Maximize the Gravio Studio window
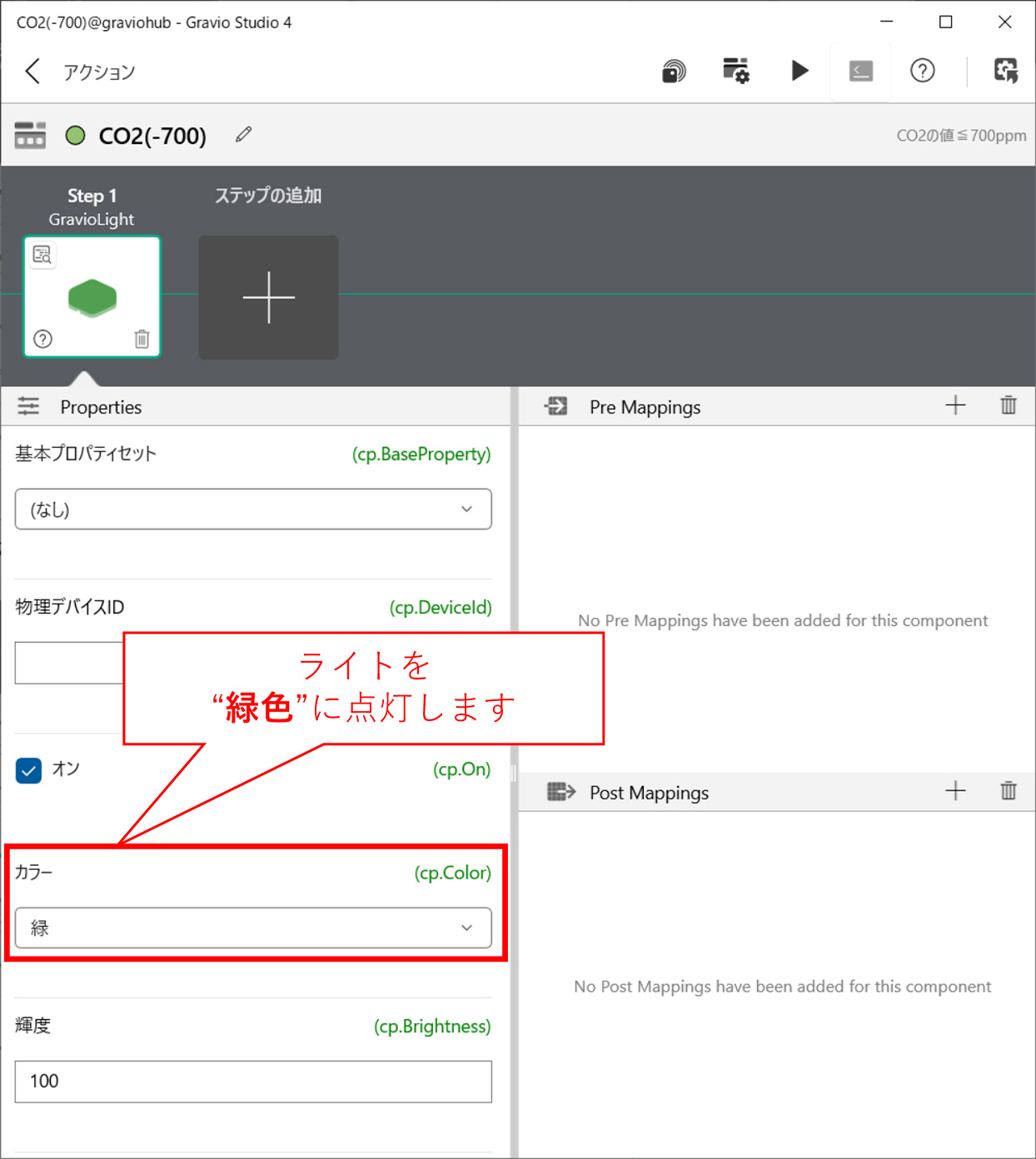The height and width of the screenshot is (1159, 1036). (946, 22)
